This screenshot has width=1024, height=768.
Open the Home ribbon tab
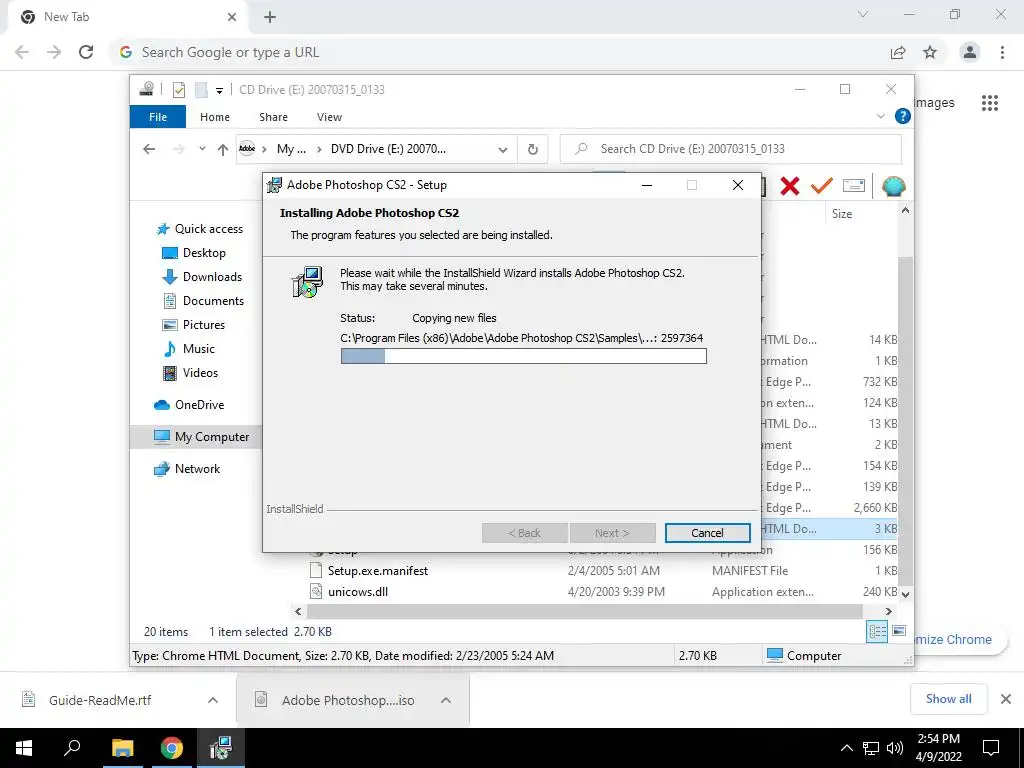[215, 117]
